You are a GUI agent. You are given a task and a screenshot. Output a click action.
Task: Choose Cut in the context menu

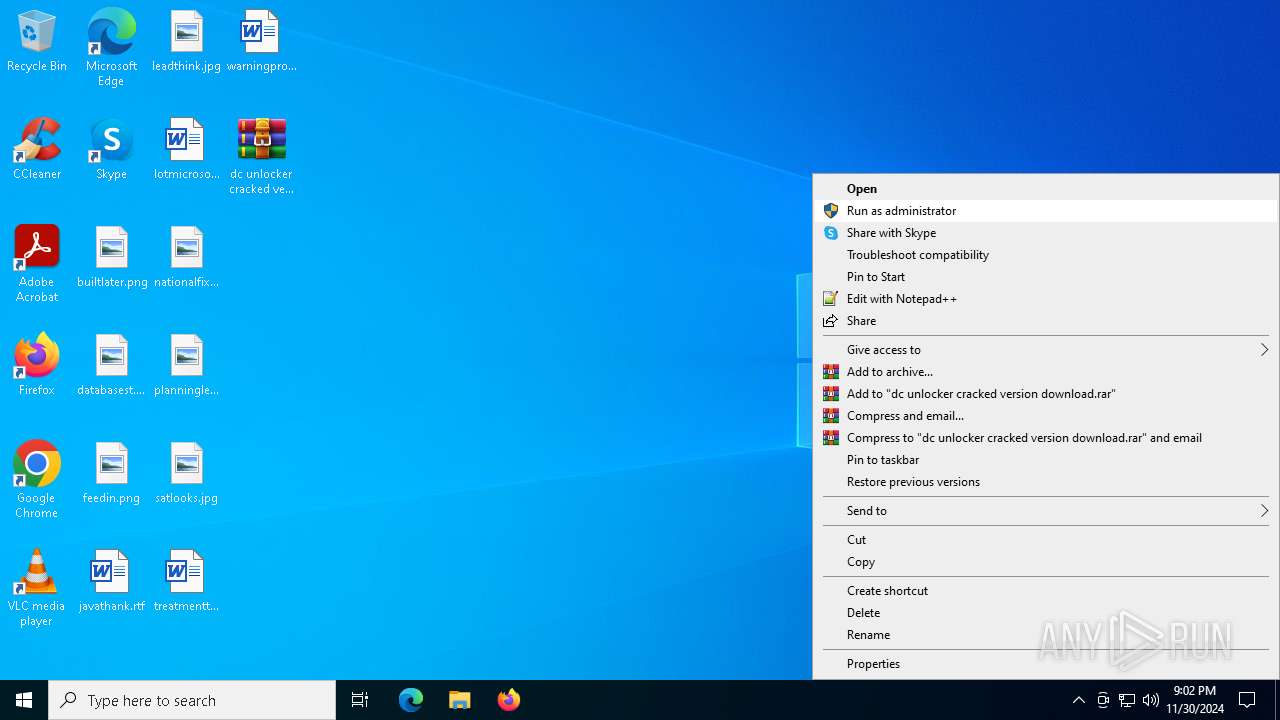[x=1046, y=540]
